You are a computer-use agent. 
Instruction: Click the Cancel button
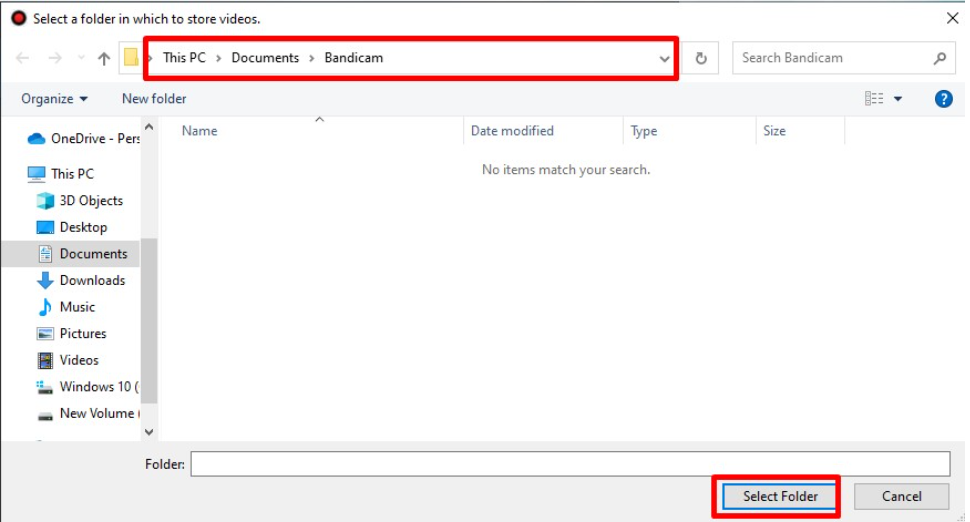pos(901,496)
